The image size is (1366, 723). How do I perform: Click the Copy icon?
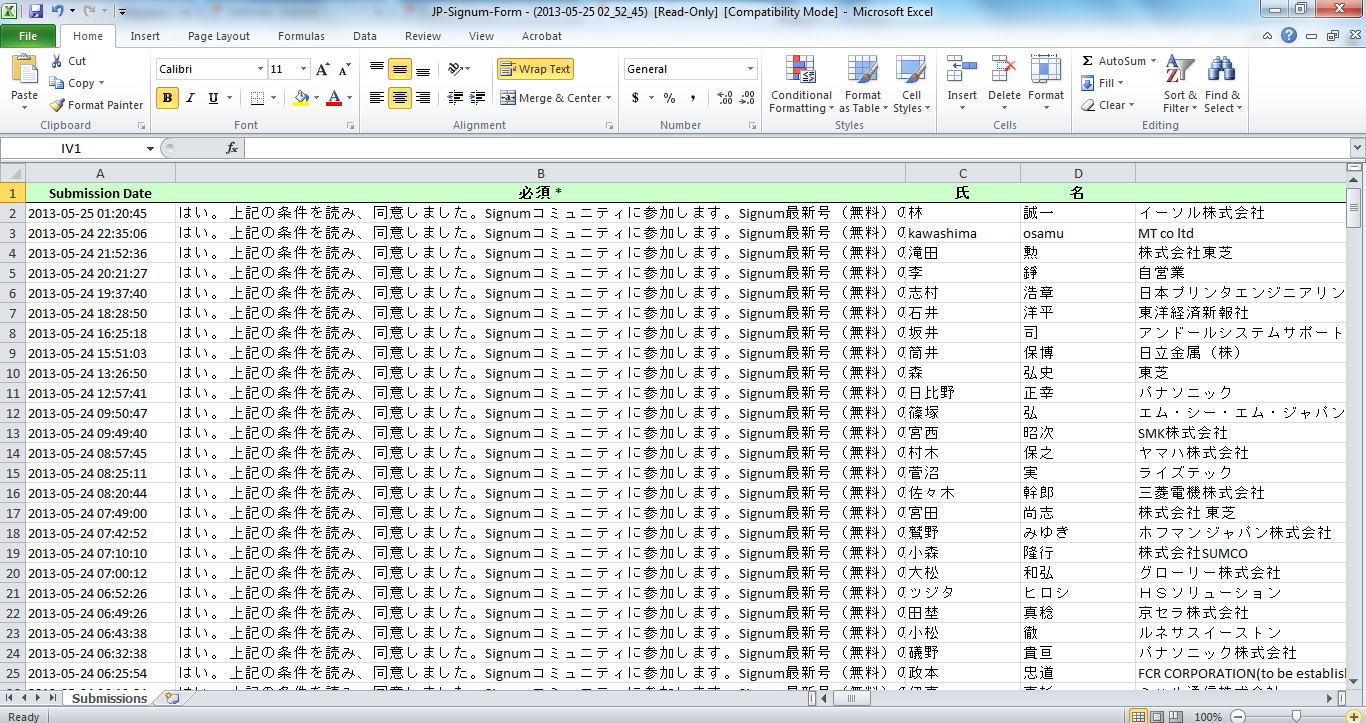click(57, 83)
